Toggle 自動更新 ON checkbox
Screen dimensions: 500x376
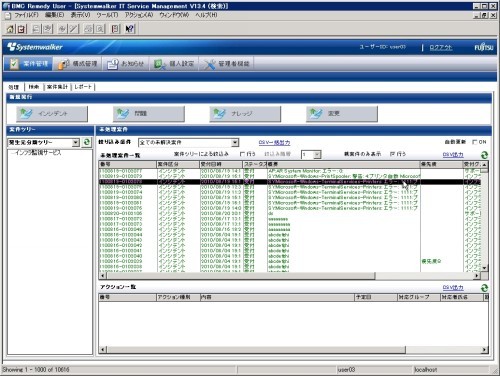click(x=475, y=142)
